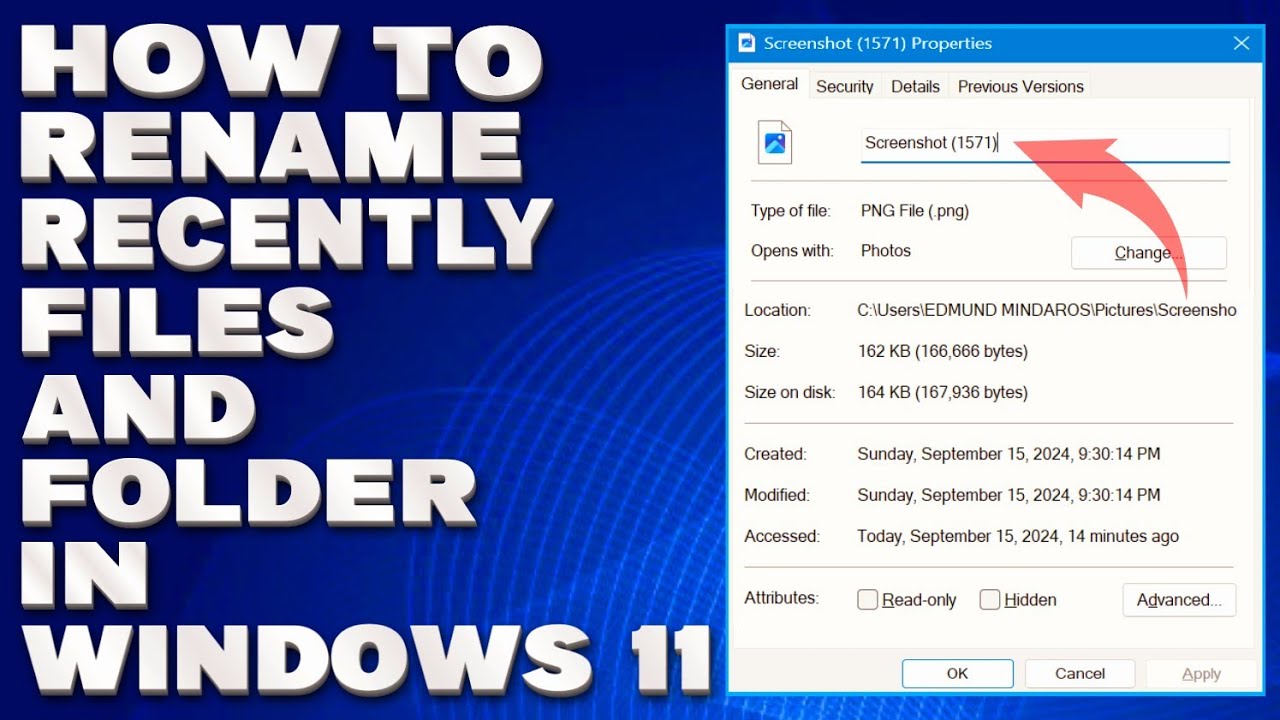Viewport: 1280px width, 720px height.
Task: Click the Accessed 14 minutes ago value
Action: coord(1018,536)
